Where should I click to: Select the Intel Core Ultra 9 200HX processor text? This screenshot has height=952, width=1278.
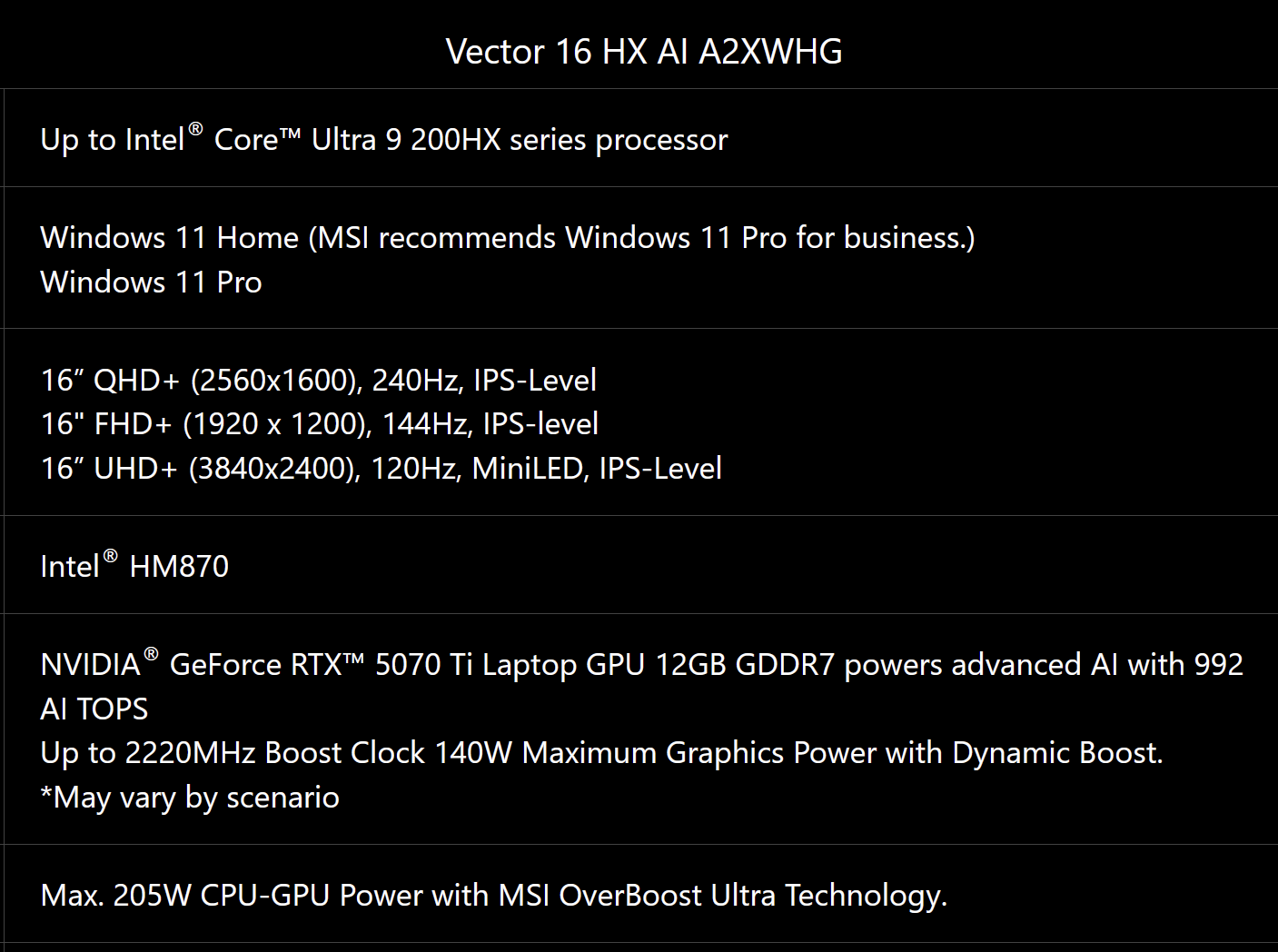(x=384, y=139)
